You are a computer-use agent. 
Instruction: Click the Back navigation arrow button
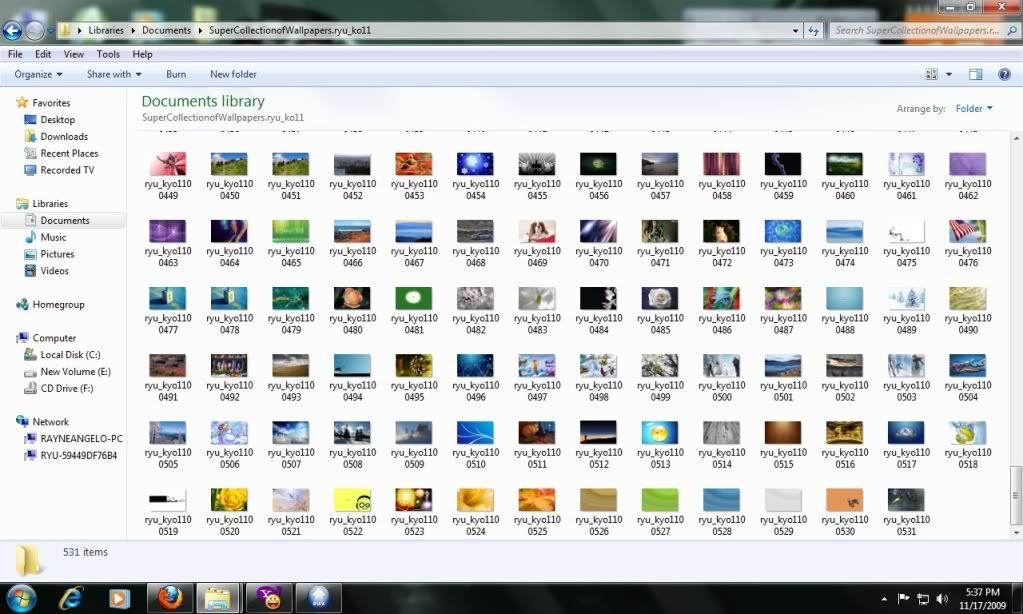coord(13,30)
